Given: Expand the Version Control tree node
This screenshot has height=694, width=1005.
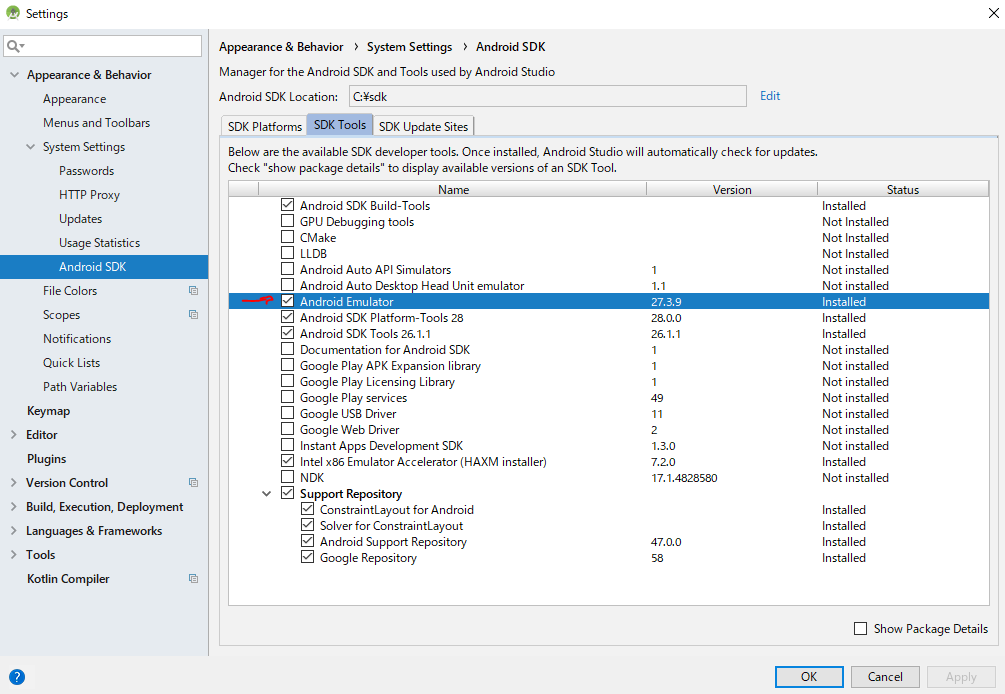Looking at the screenshot, I should tap(13, 483).
